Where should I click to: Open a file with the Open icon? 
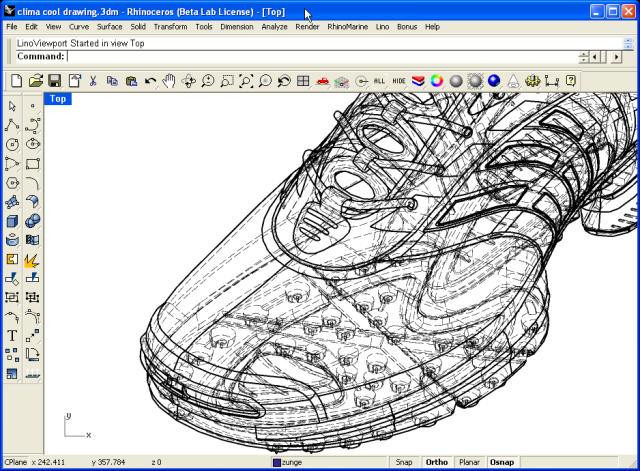(x=36, y=80)
